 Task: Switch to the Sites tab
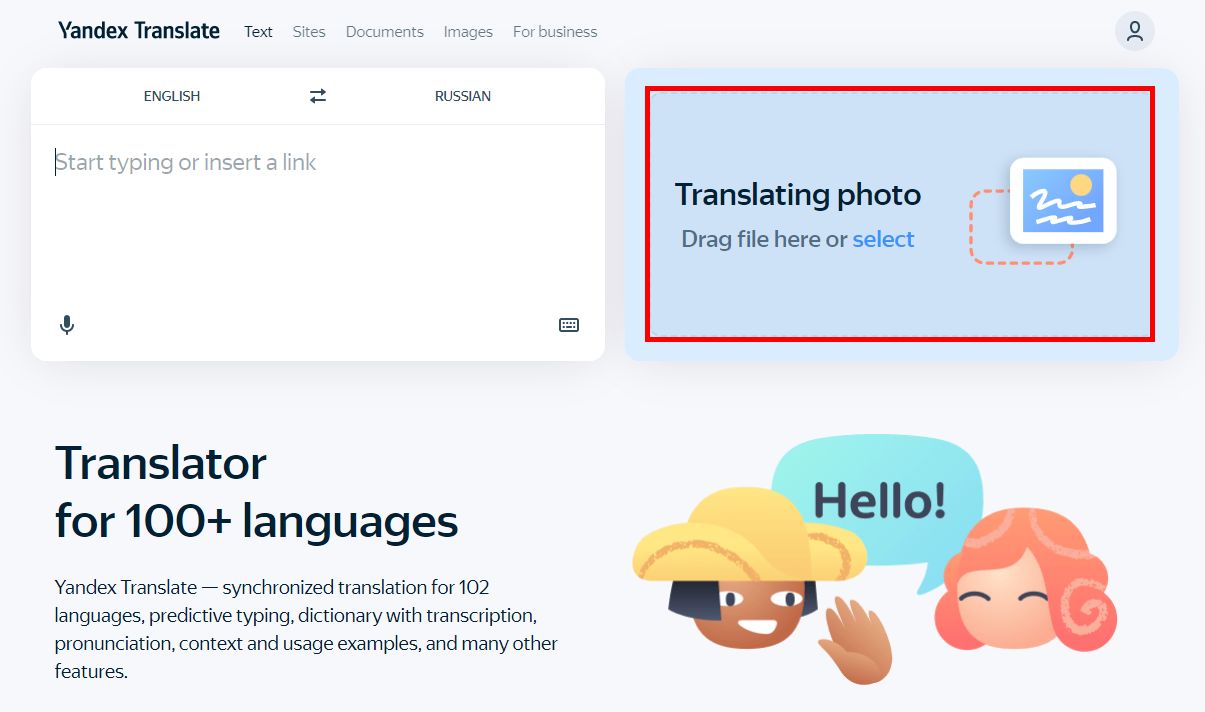[x=309, y=32]
